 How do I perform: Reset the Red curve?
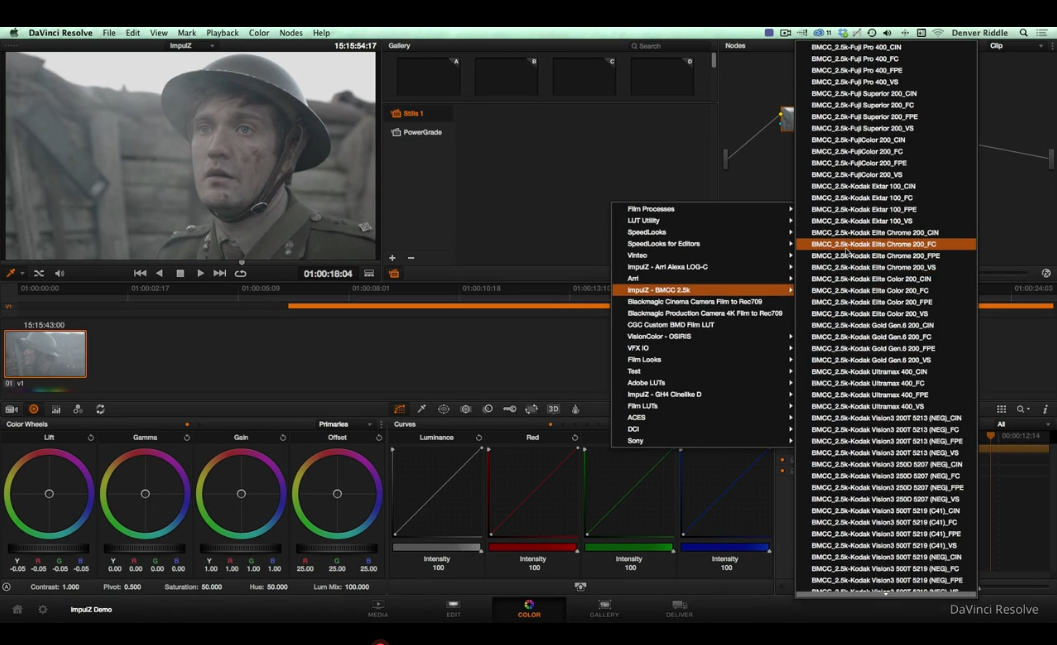click(575, 437)
